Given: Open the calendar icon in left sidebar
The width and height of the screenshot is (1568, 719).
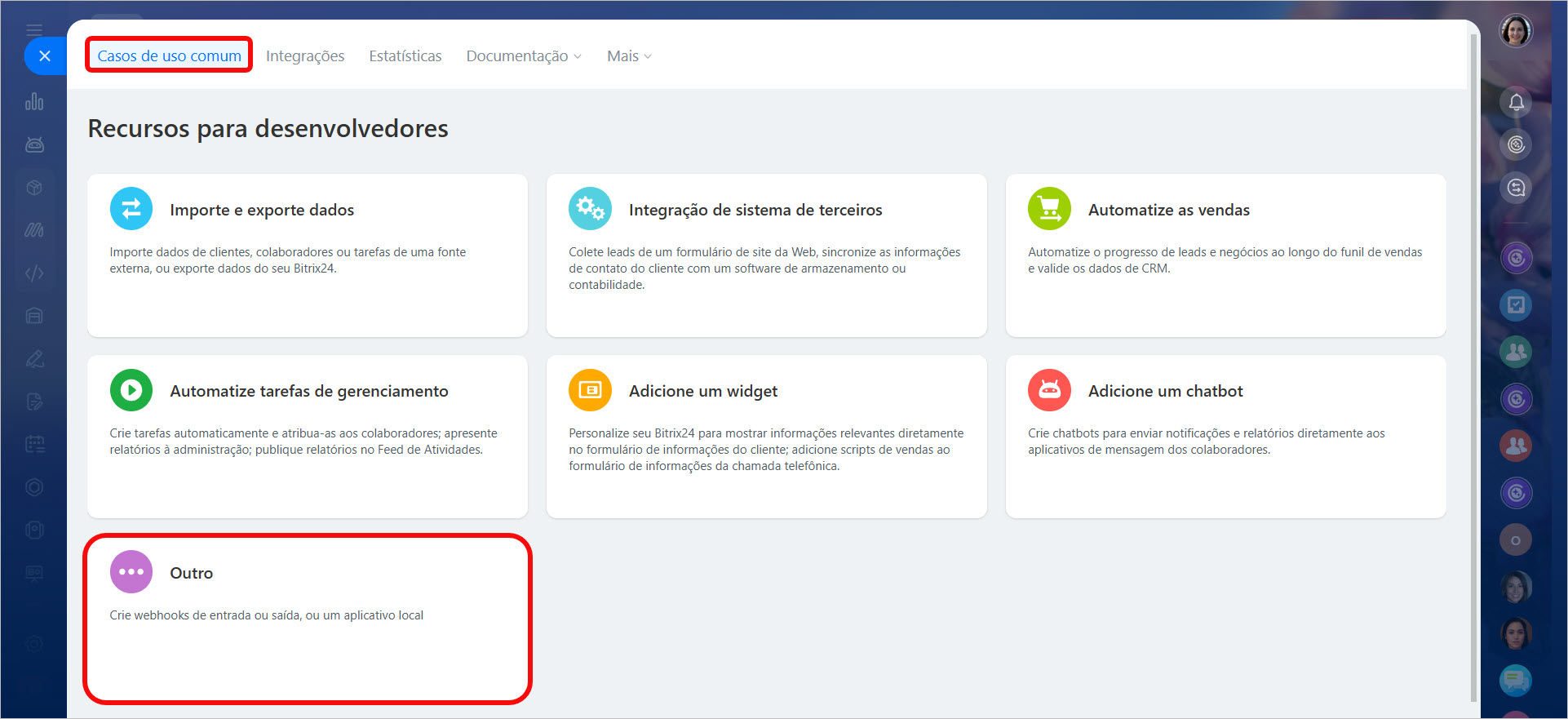Looking at the screenshot, I should coord(34,444).
